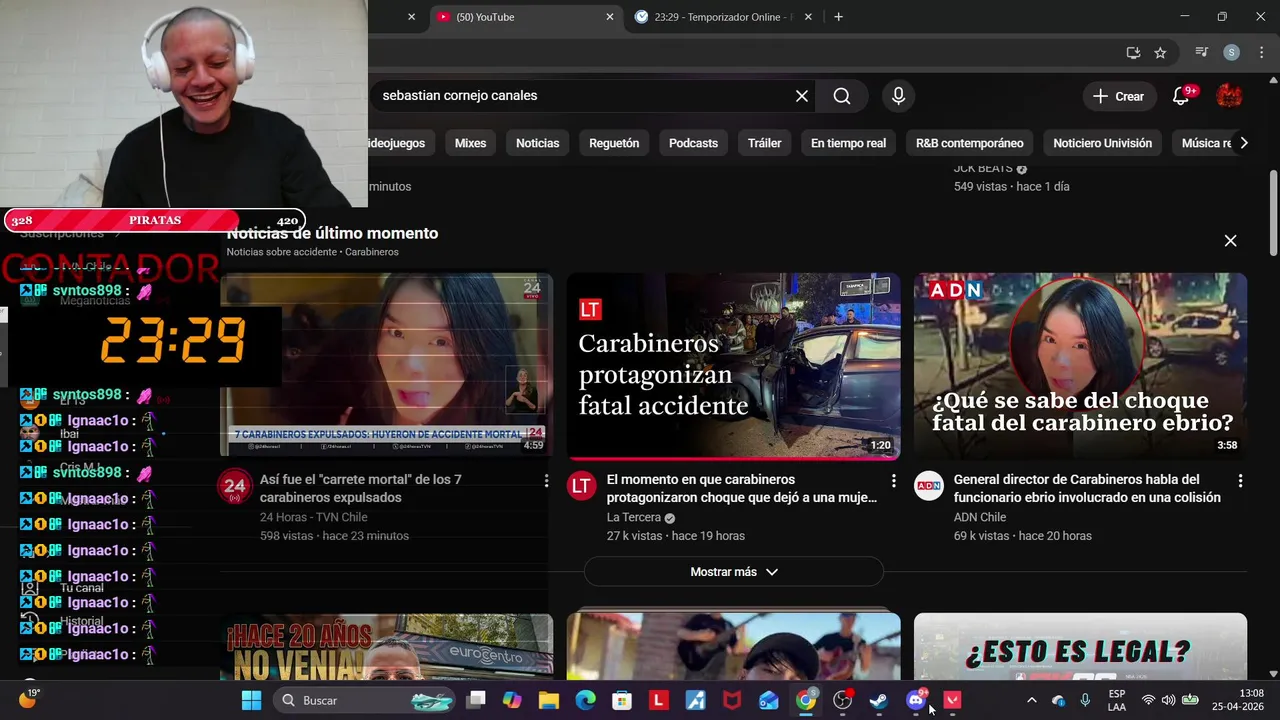Bookmark this page with the star icon
Image resolution: width=1280 pixels, height=720 pixels.
1160,53
